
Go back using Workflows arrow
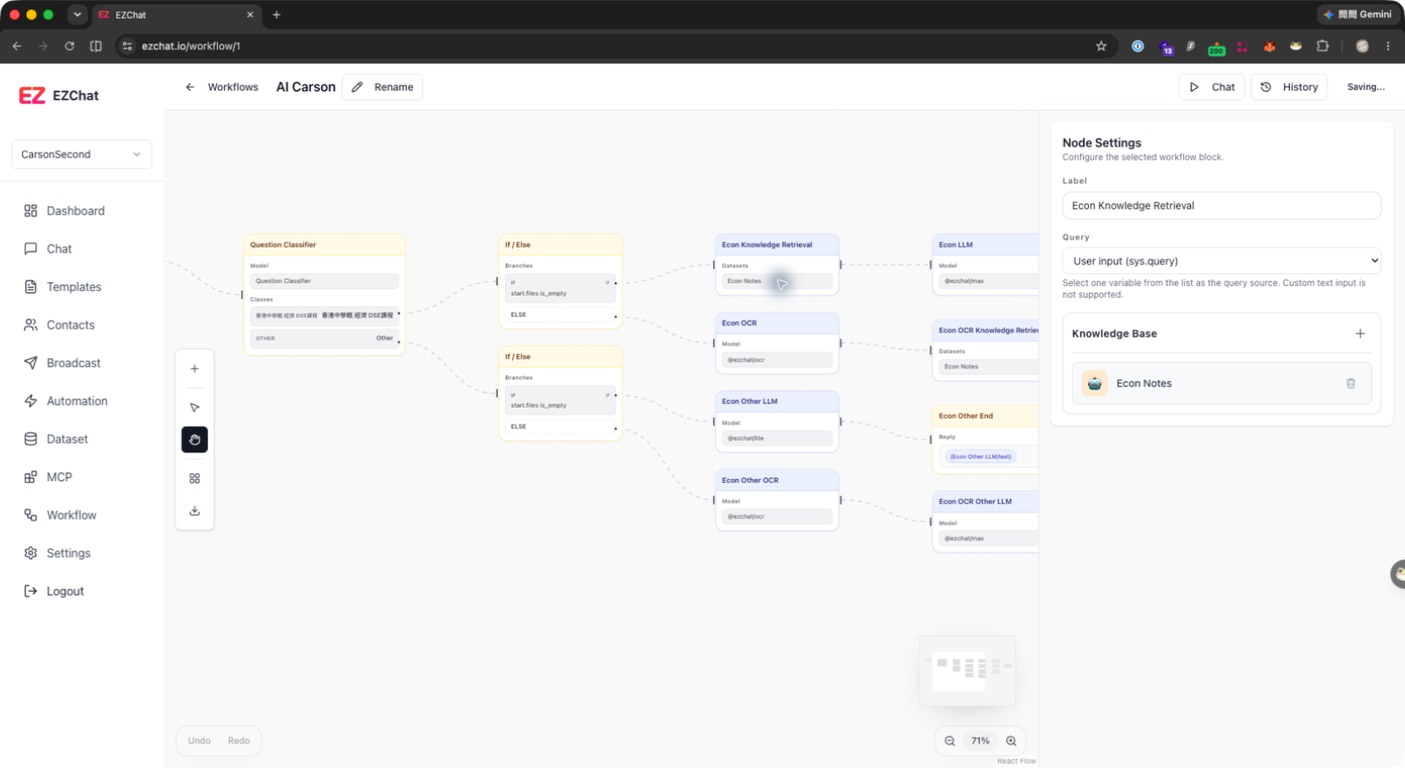point(190,87)
